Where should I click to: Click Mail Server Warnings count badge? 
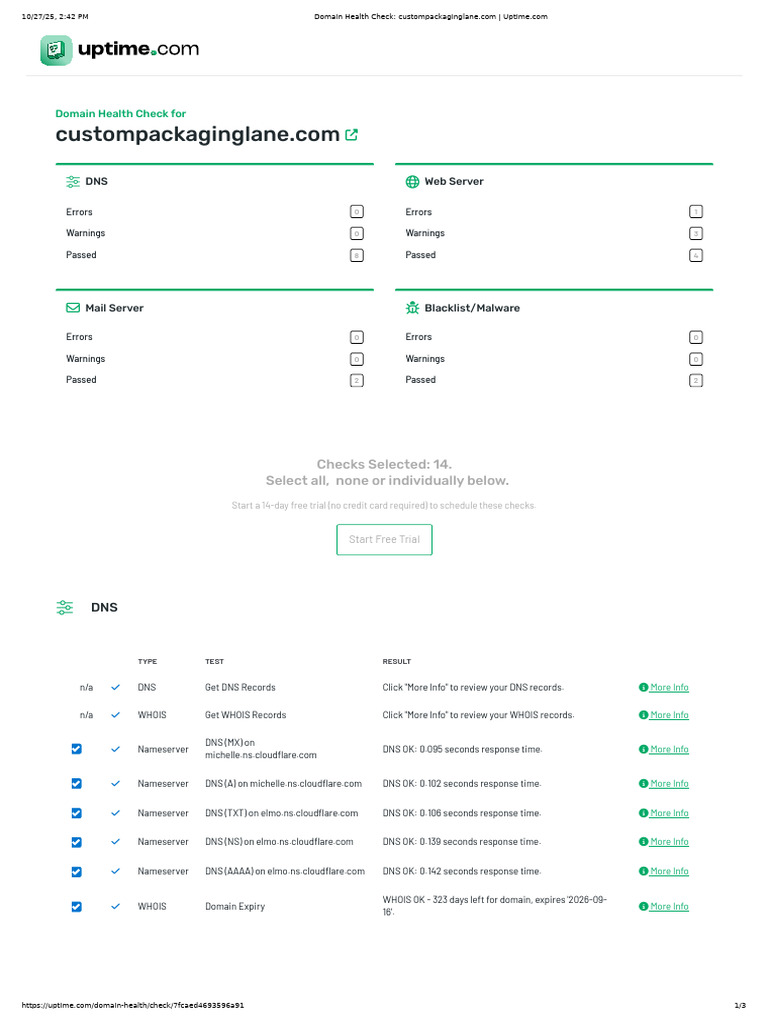[x=357, y=359]
